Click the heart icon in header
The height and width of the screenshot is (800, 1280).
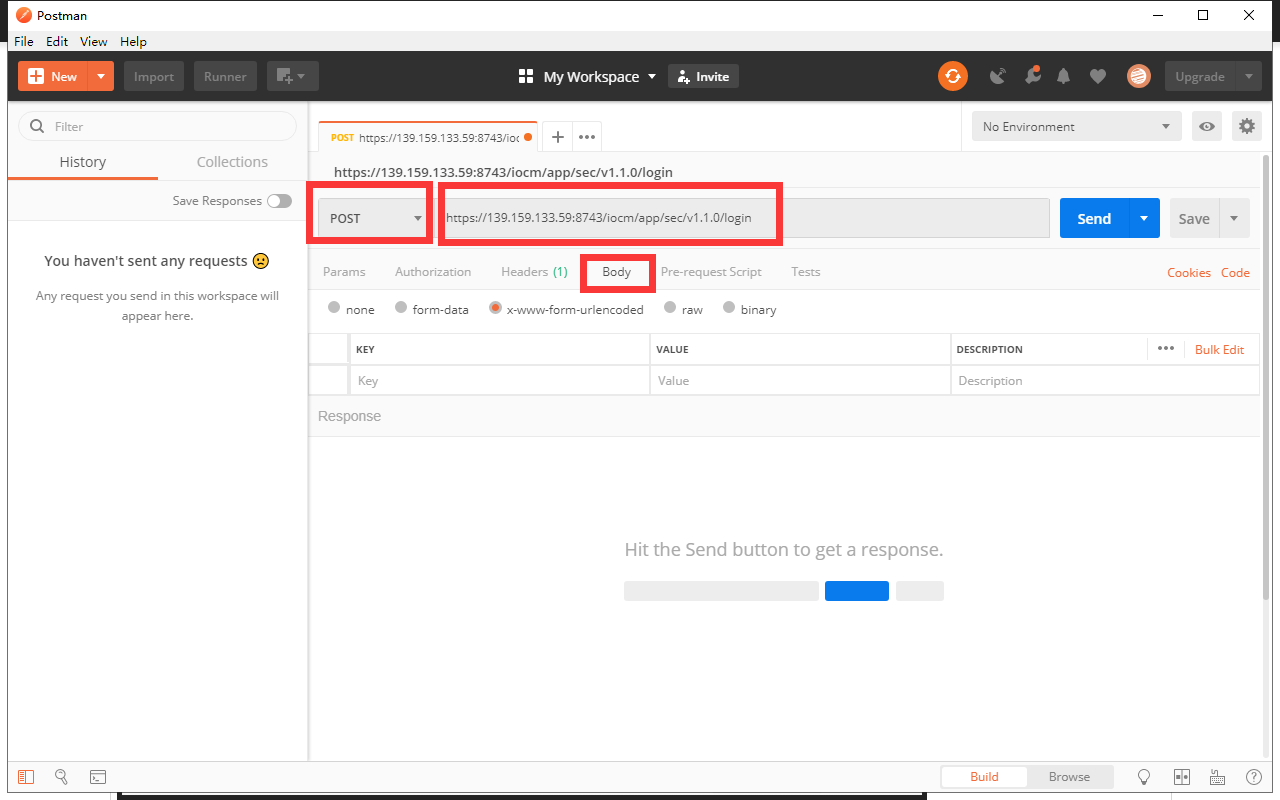coord(1098,76)
